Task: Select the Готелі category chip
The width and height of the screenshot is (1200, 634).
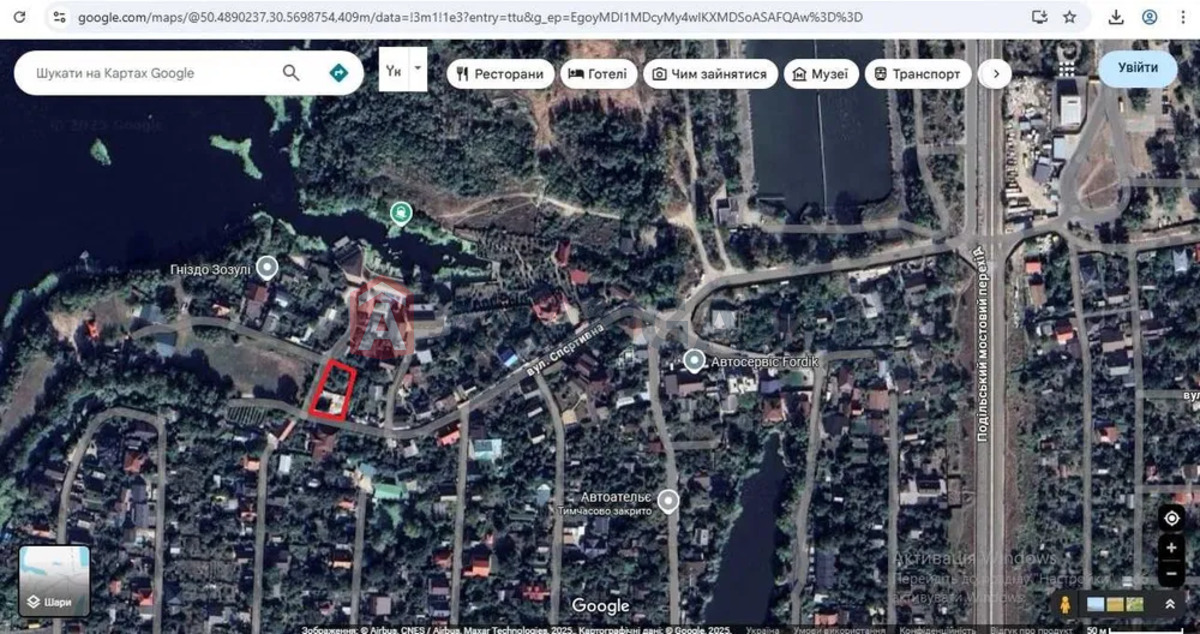Action: click(x=598, y=74)
